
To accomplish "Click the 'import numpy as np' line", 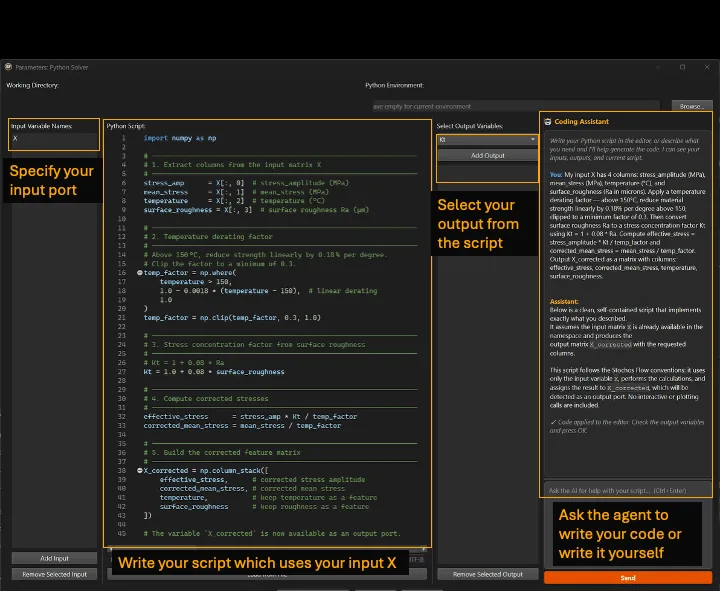I will tap(180, 138).
